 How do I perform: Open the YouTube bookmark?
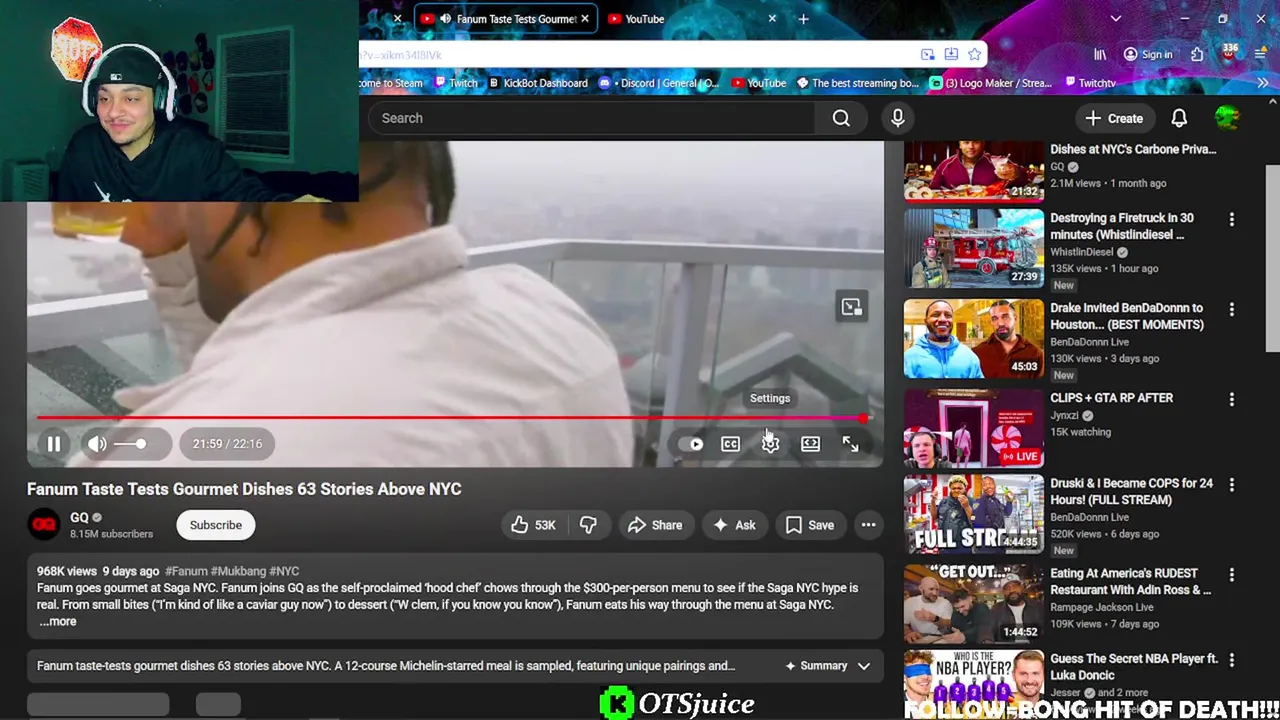point(759,83)
